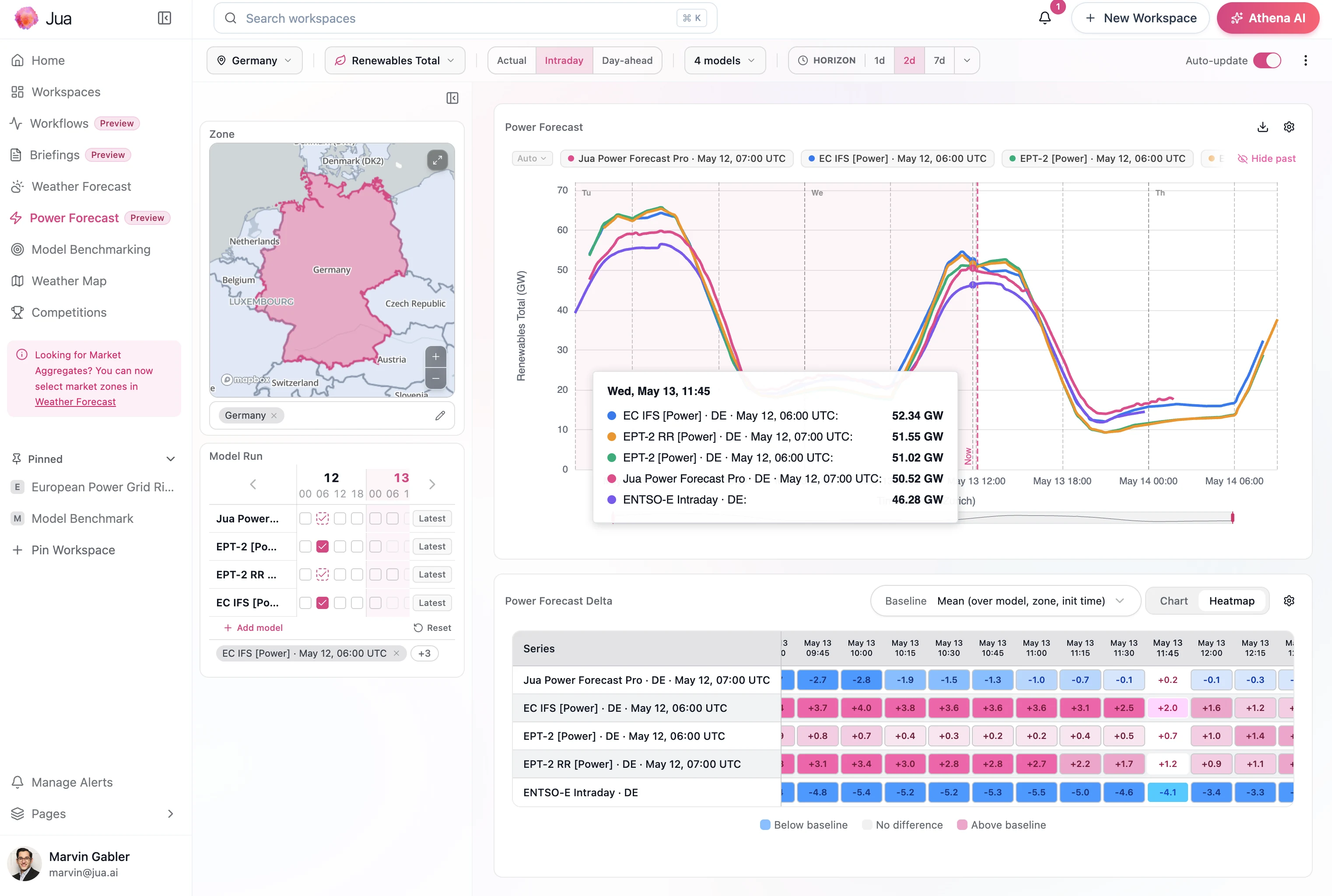Download the Power Forecast chart
The height and width of the screenshot is (896, 1332).
pos(1263,127)
